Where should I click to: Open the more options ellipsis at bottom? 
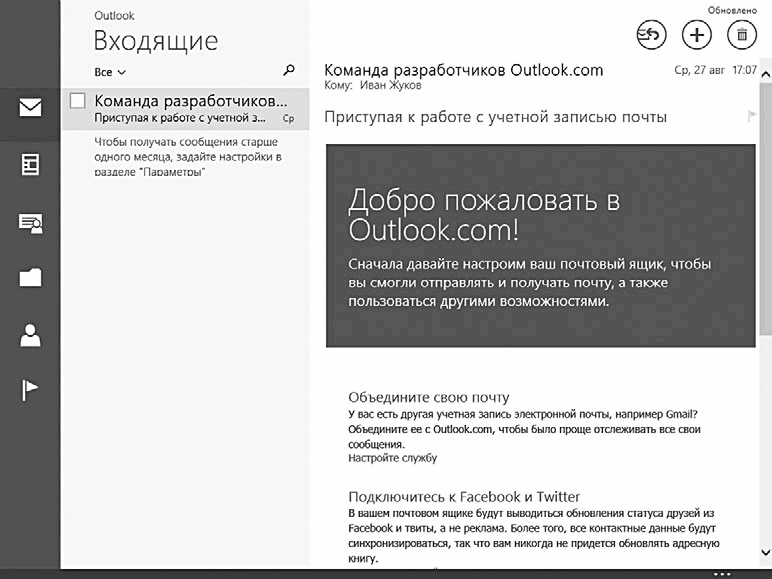[x=722, y=574]
